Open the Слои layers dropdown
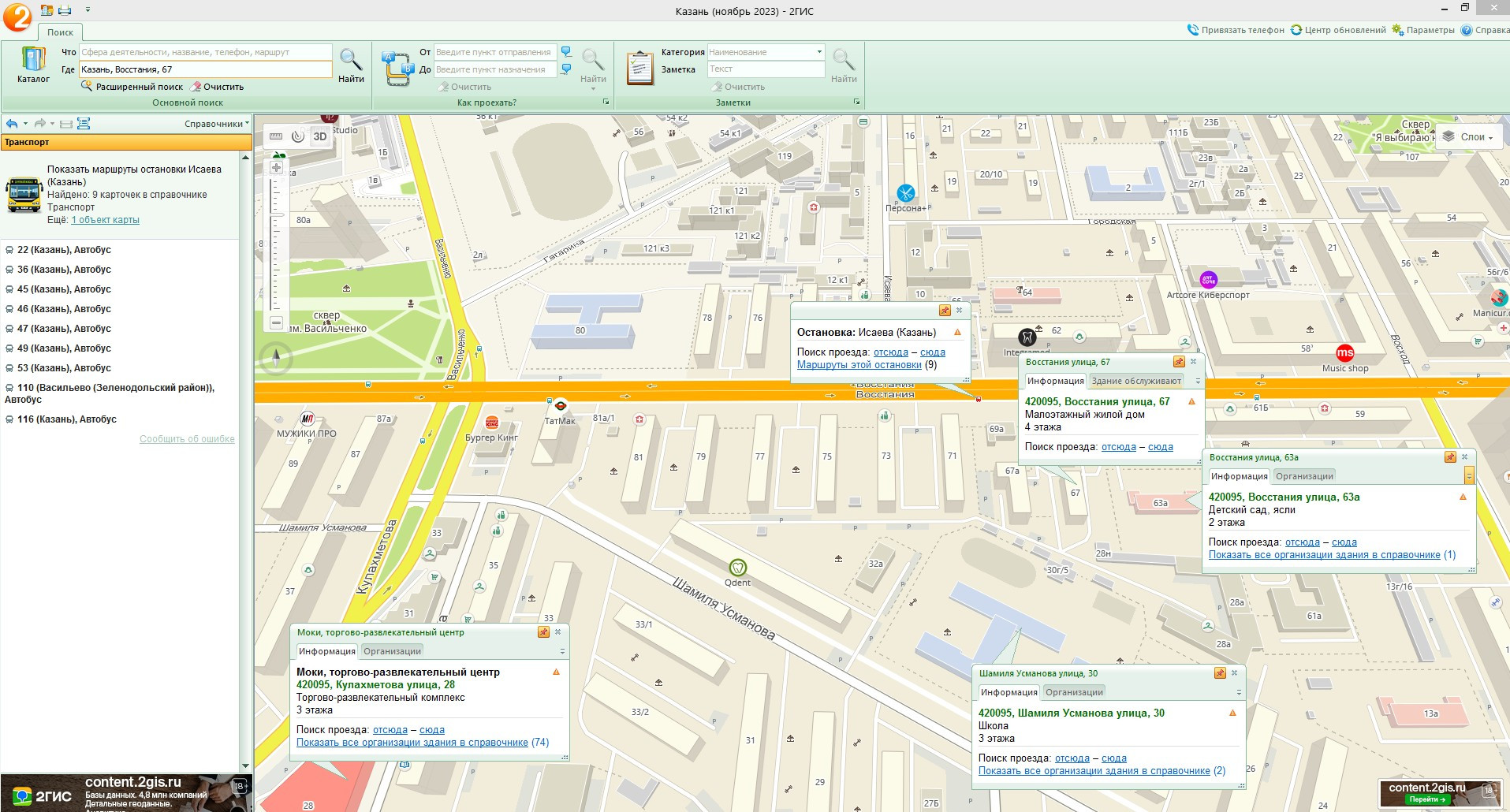 [1467, 137]
